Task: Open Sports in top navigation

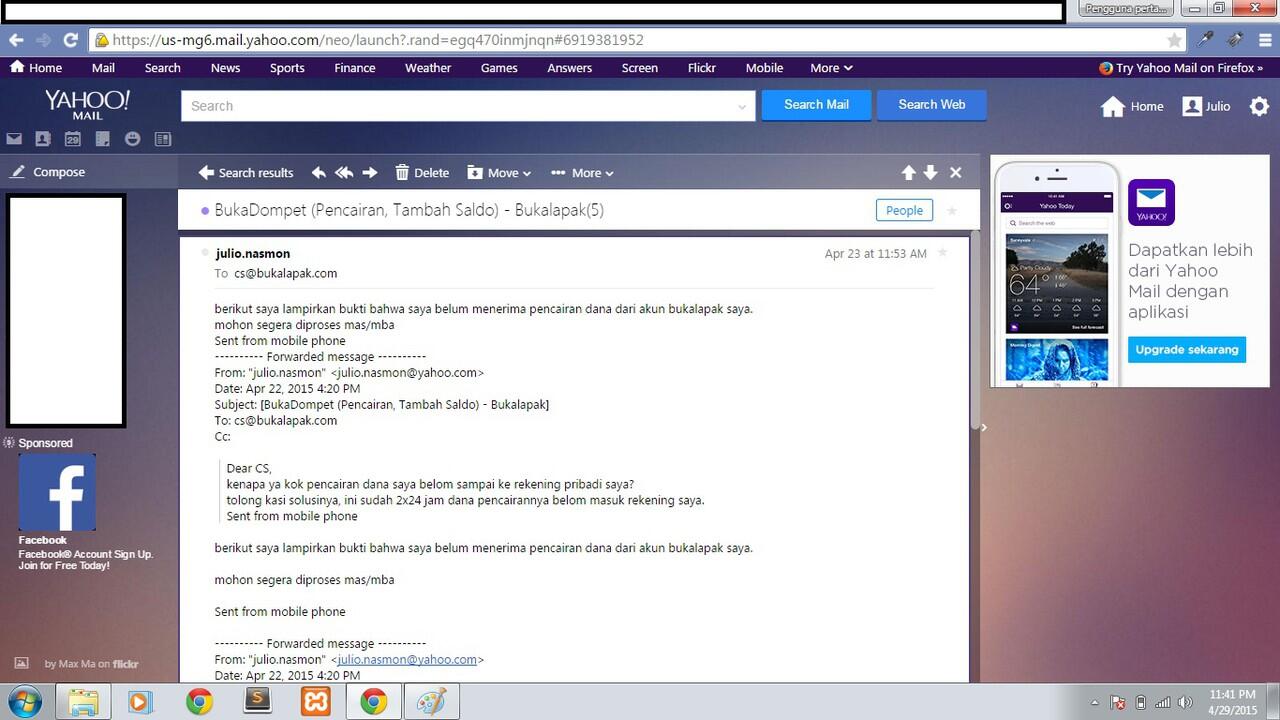Action: [287, 68]
